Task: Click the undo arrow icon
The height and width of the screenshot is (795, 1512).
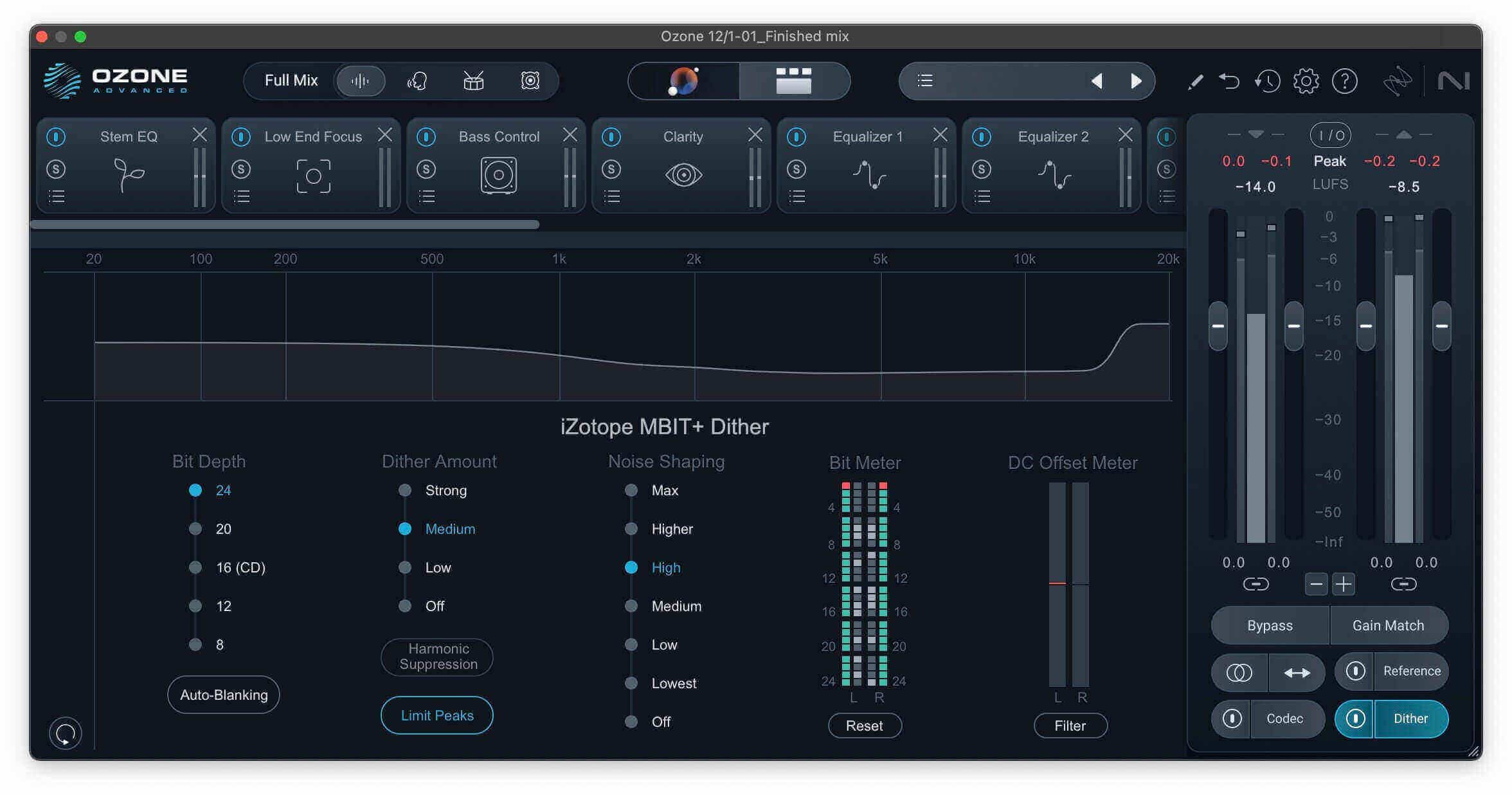Action: pyautogui.click(x=1230, y=82)
